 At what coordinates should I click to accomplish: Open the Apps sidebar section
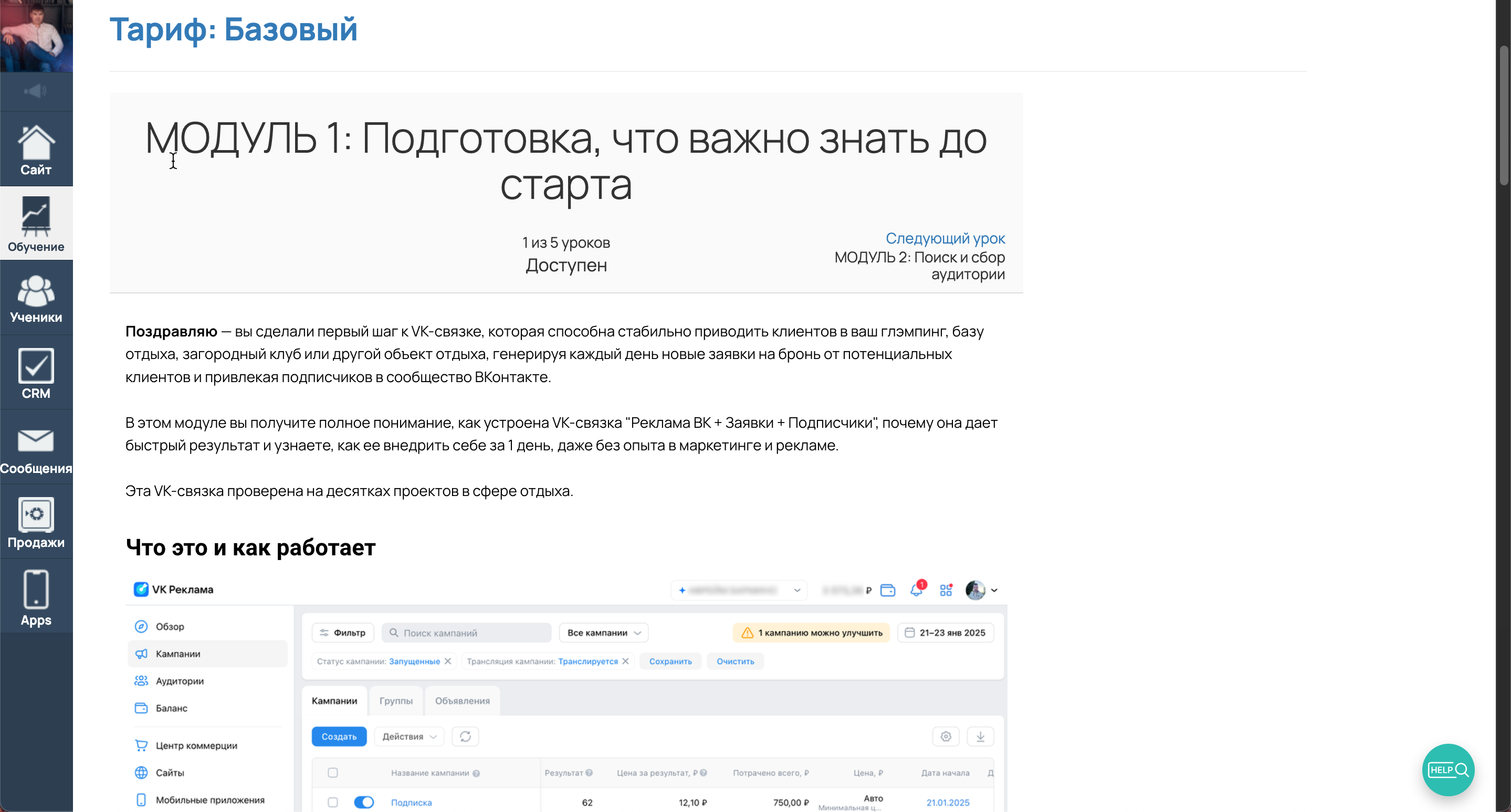(x=36, y=597)
